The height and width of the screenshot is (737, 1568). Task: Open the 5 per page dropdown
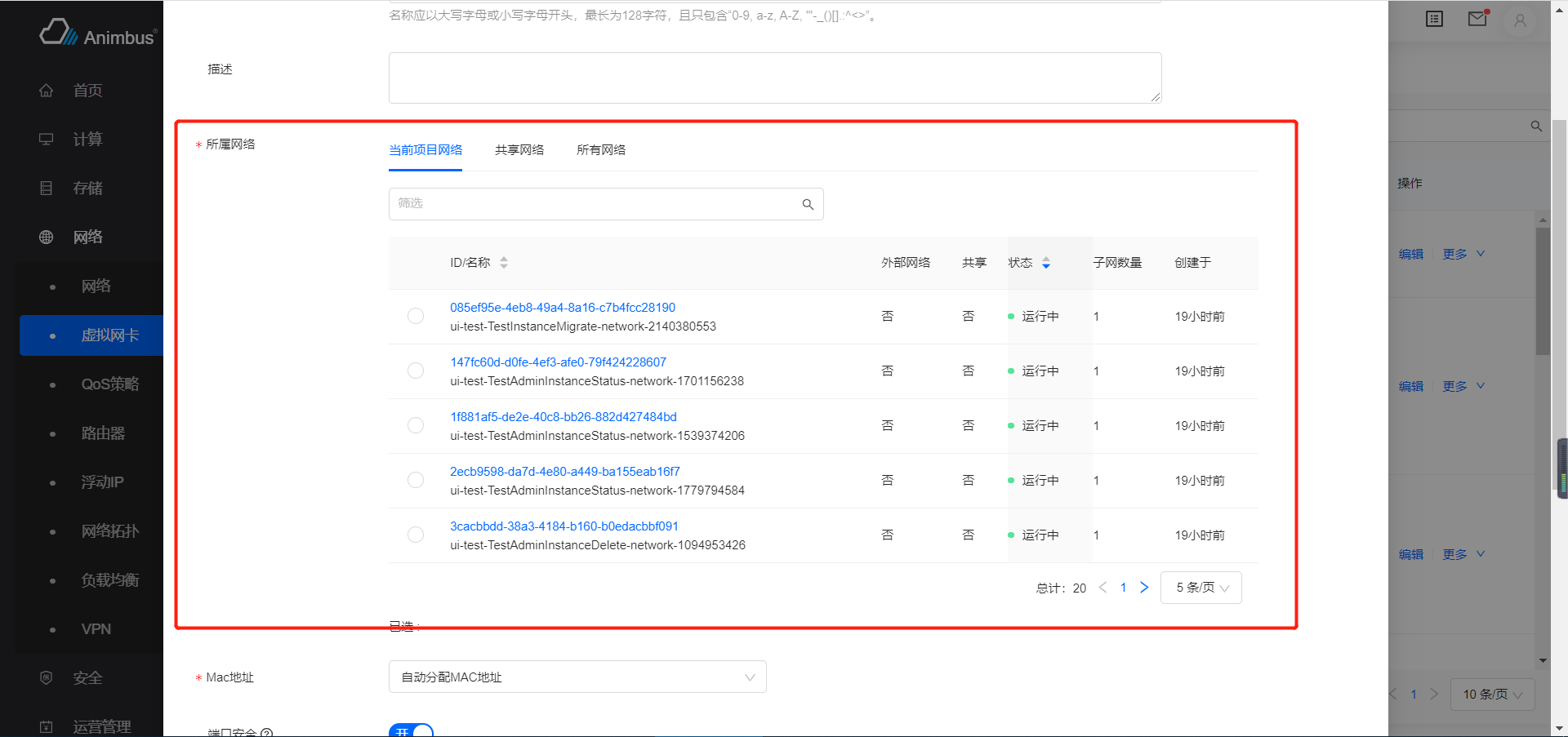point(1201,588)
